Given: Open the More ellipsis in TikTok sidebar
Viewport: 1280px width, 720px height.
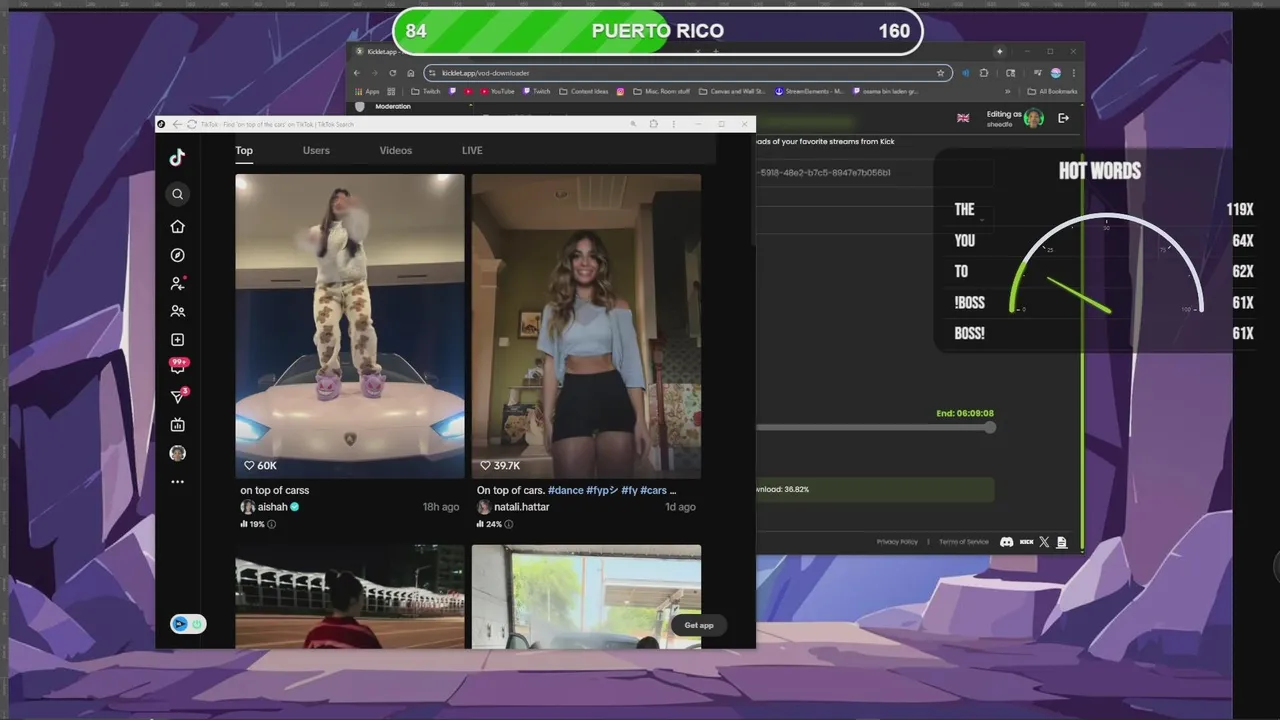Looking at the screenshot, I should 178,482.
